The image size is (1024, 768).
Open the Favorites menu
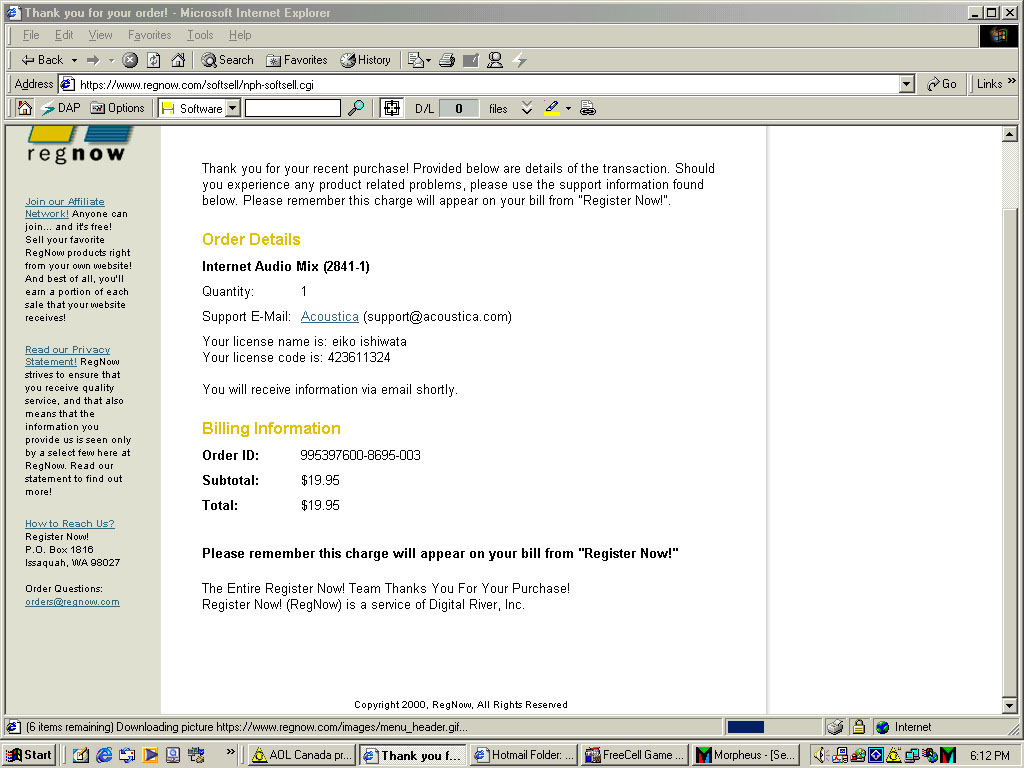[150, 35]
